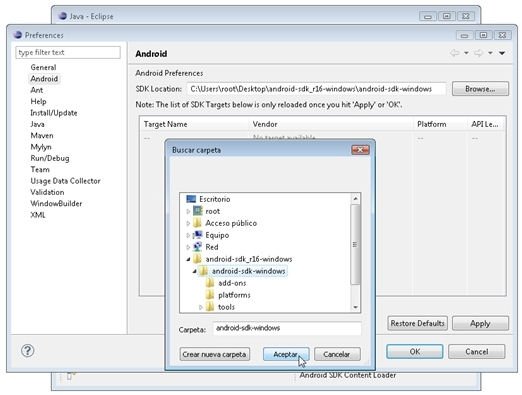Click the folder tree scrollbar thumb
The height and width of the screenshot is (395, 522).
click(355, 244)
